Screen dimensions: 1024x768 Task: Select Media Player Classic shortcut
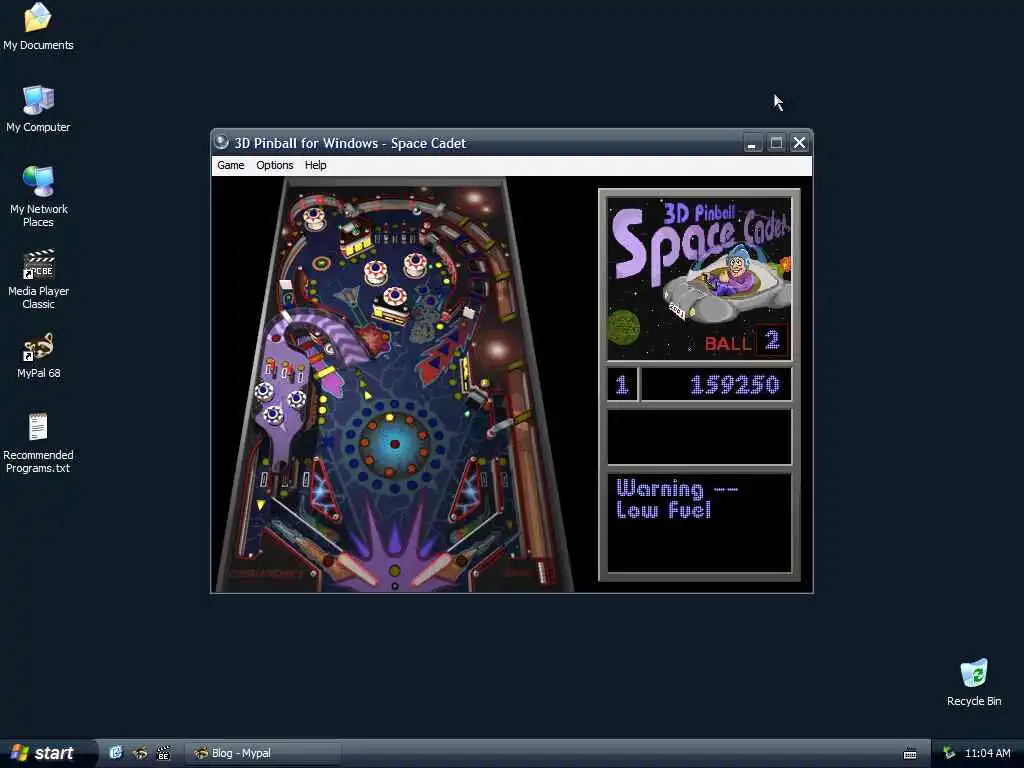[x=38, y=279]
